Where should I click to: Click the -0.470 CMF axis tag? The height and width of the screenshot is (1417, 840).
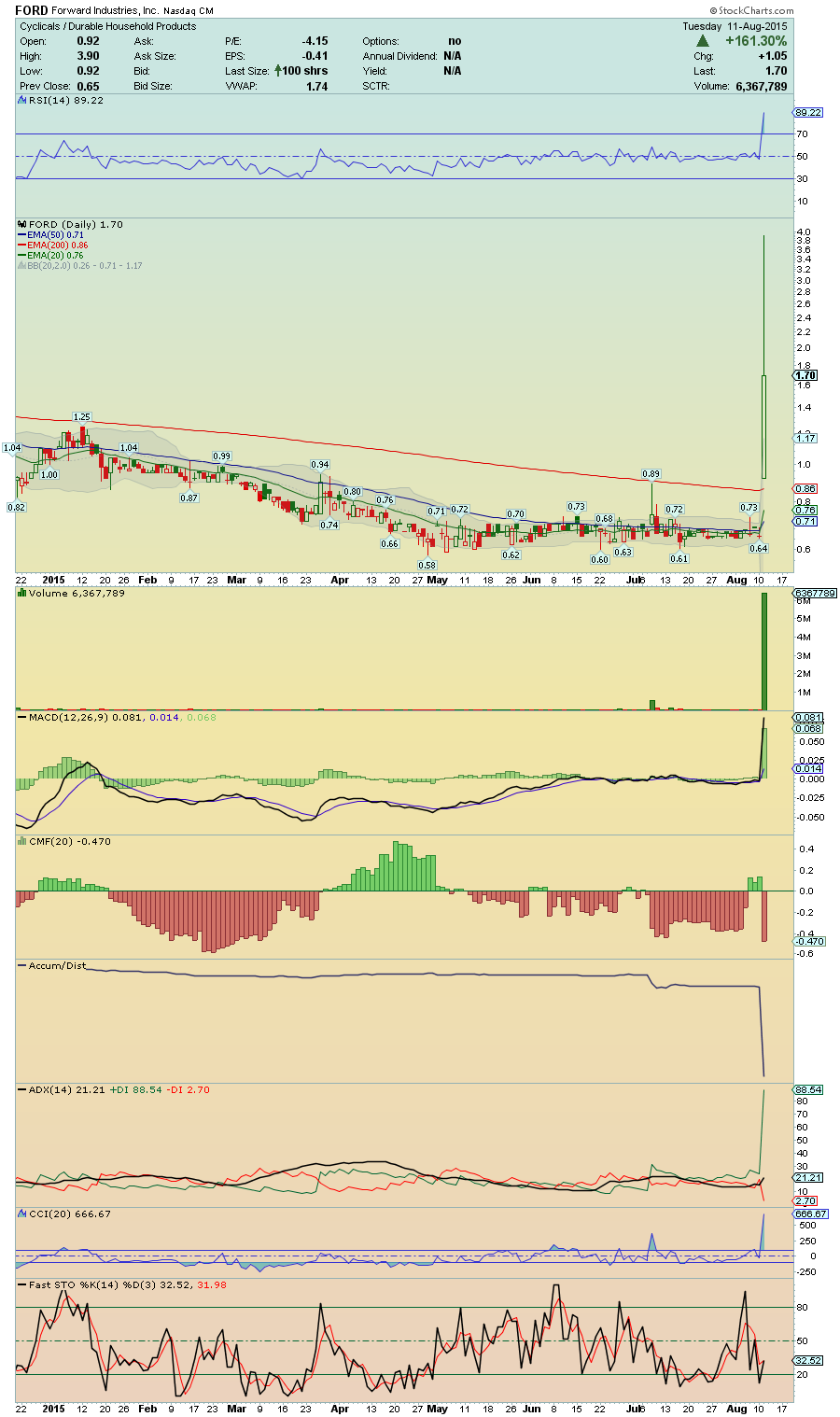pos(809,941)
